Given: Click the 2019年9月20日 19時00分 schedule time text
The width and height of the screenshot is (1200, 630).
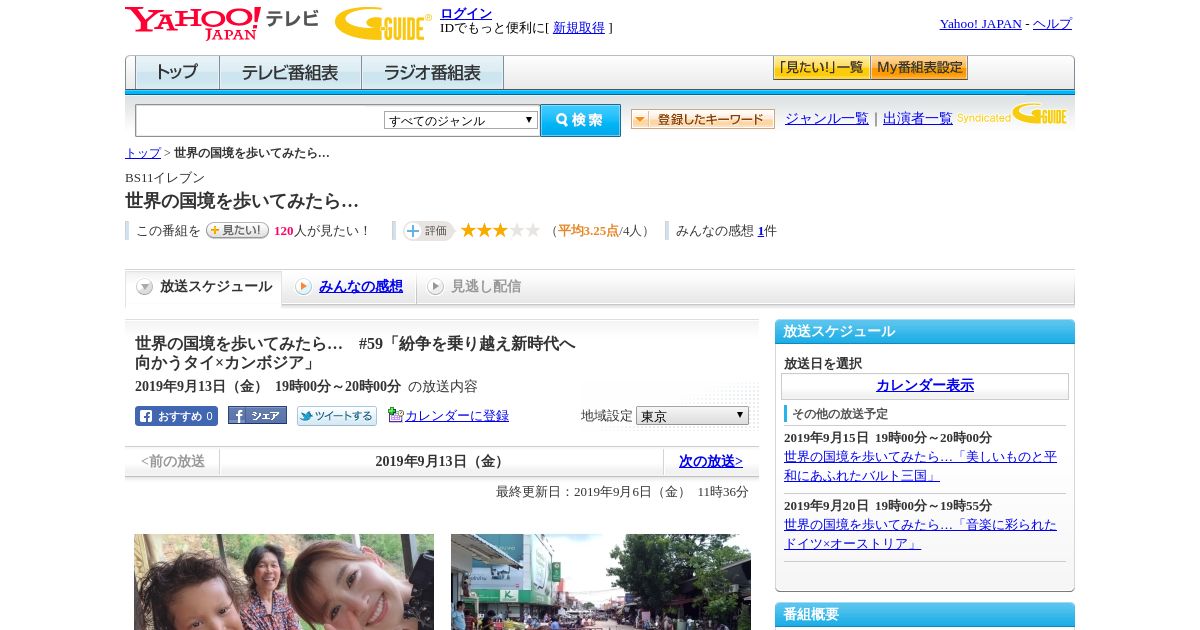Looking at the screenshot, I should click(888, 506).
